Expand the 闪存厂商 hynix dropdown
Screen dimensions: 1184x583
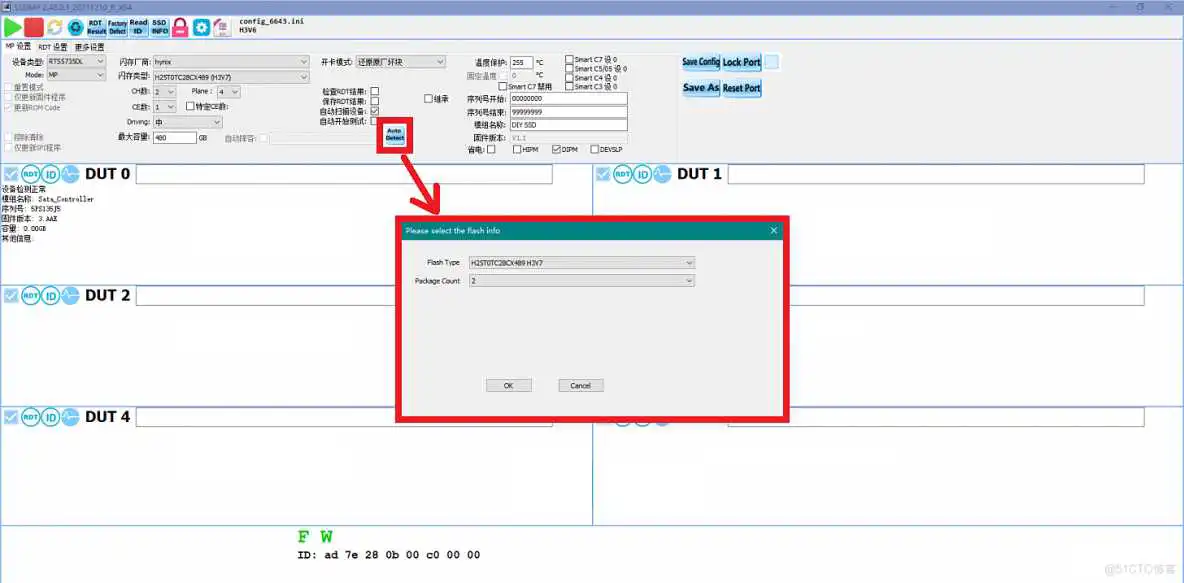[305, 60]
